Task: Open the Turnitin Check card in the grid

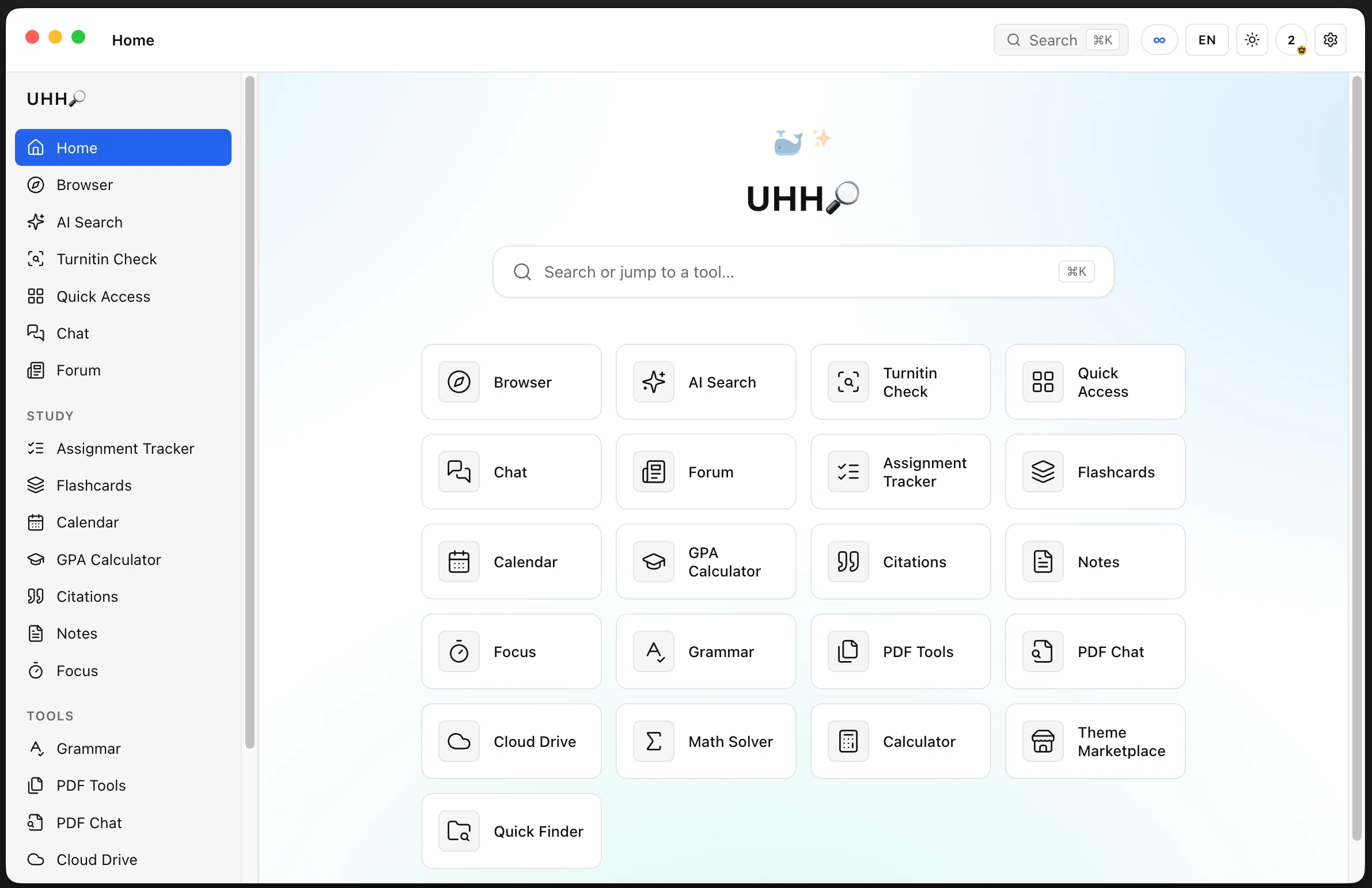Action: [900, 382]
